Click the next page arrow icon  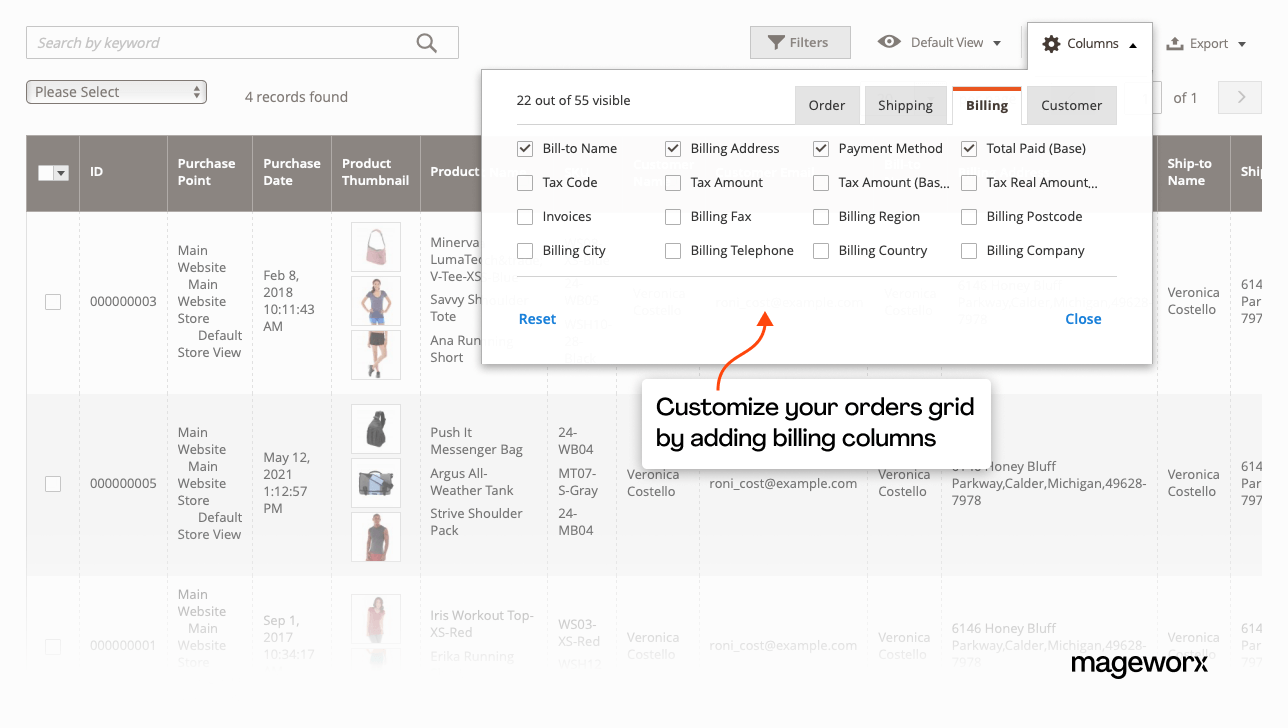pyautogui.click(x=1239, y=97)
